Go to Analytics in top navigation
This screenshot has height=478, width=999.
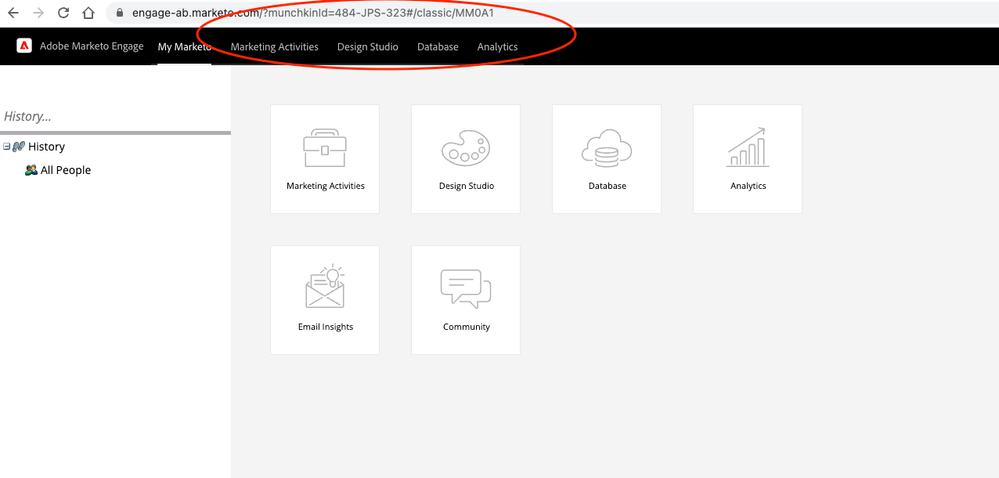click(497, 47)
